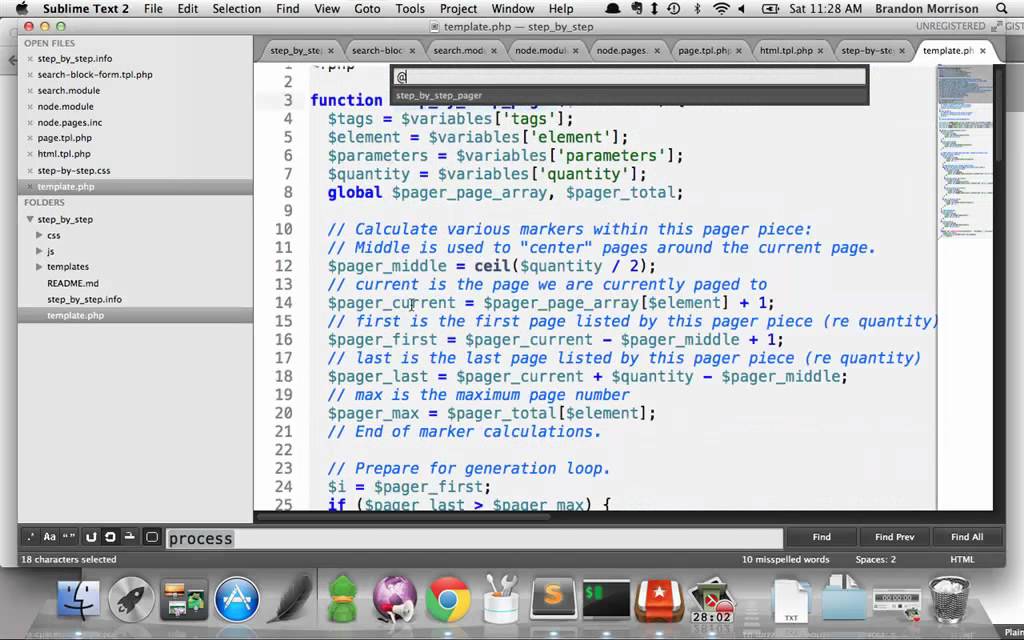Viewport: 1024px width, 640px height.
Task: Open Evernote elephant menu bar icon
Action: point(637,9)
